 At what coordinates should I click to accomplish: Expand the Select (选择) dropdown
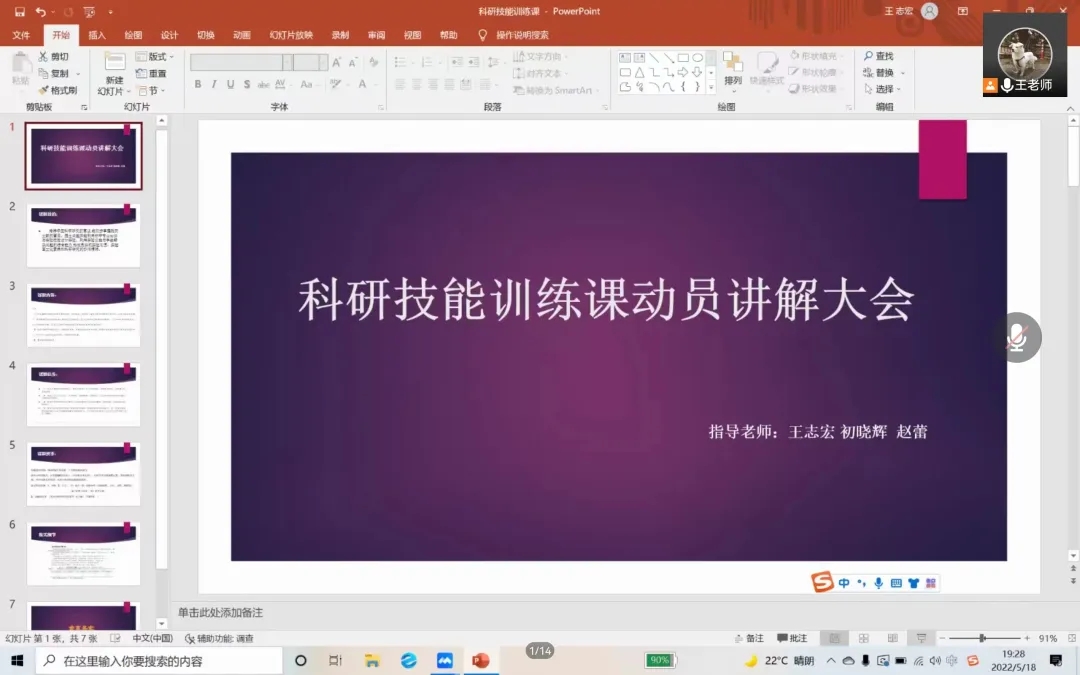884,90
